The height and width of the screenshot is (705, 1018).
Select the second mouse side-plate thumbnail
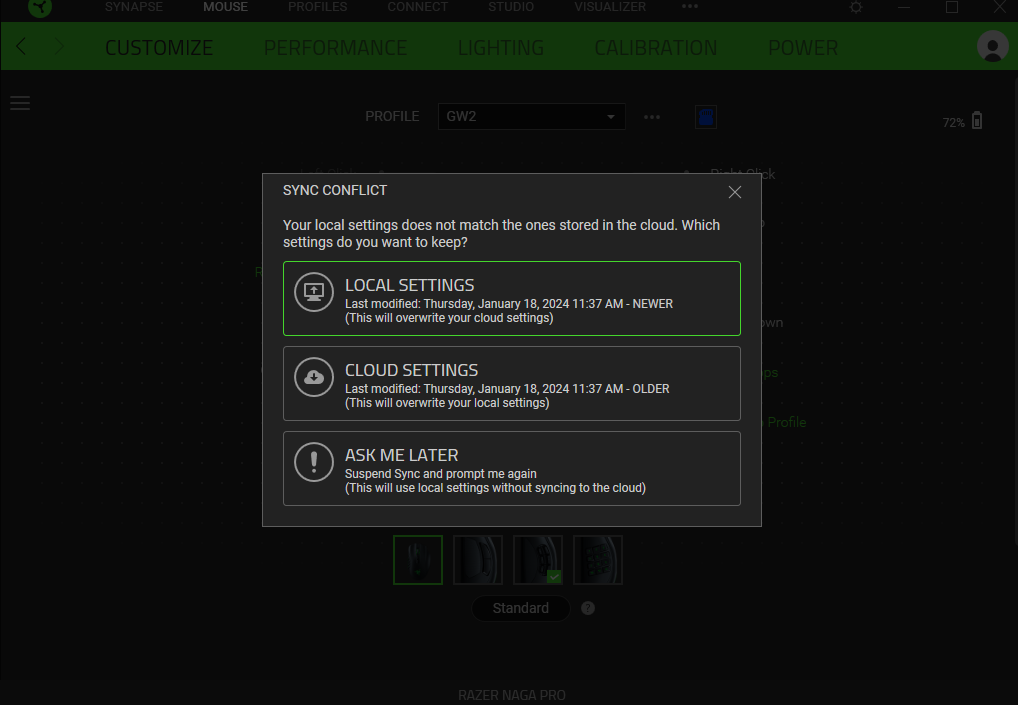(478, 560)
